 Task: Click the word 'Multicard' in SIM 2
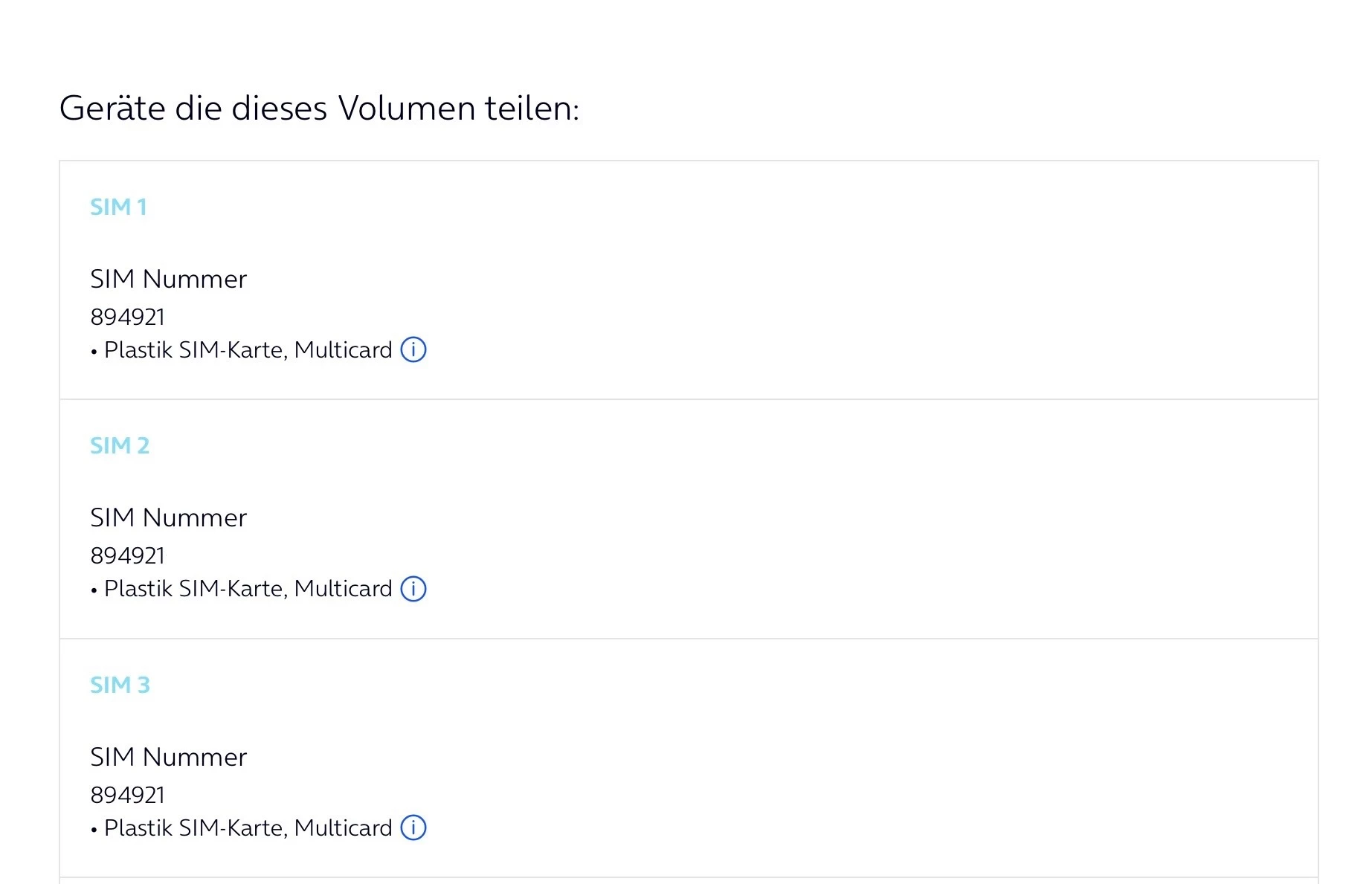coord(343,589)
